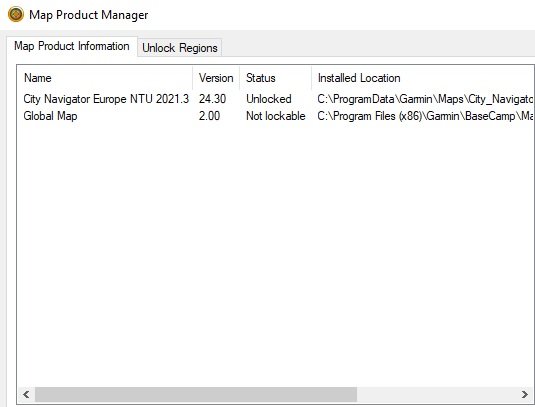This screenshot has height=407, width=535.
Task: Sort list by Installed Location column header
Action: [x=423, y=78]
